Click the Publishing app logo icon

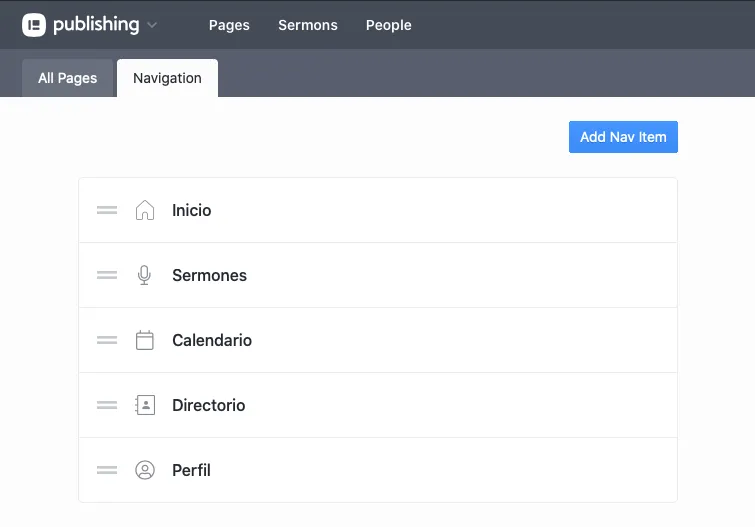(34, 25)
